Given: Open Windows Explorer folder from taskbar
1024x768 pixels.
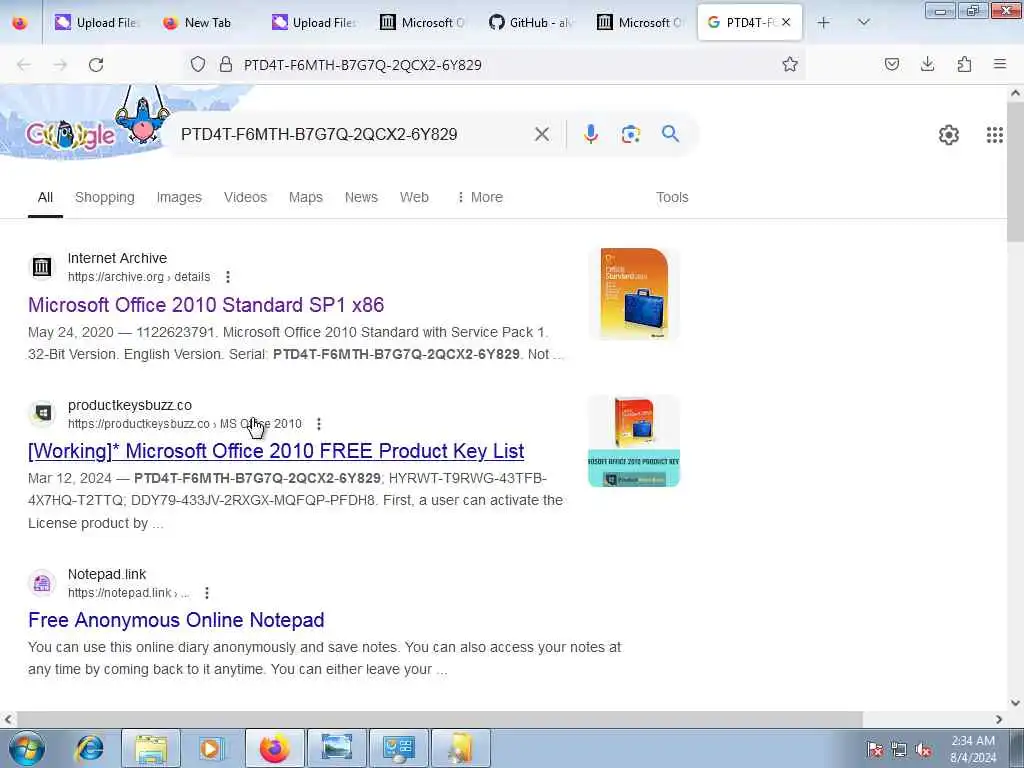Looking at the screenshot, I should coord(151,748).
